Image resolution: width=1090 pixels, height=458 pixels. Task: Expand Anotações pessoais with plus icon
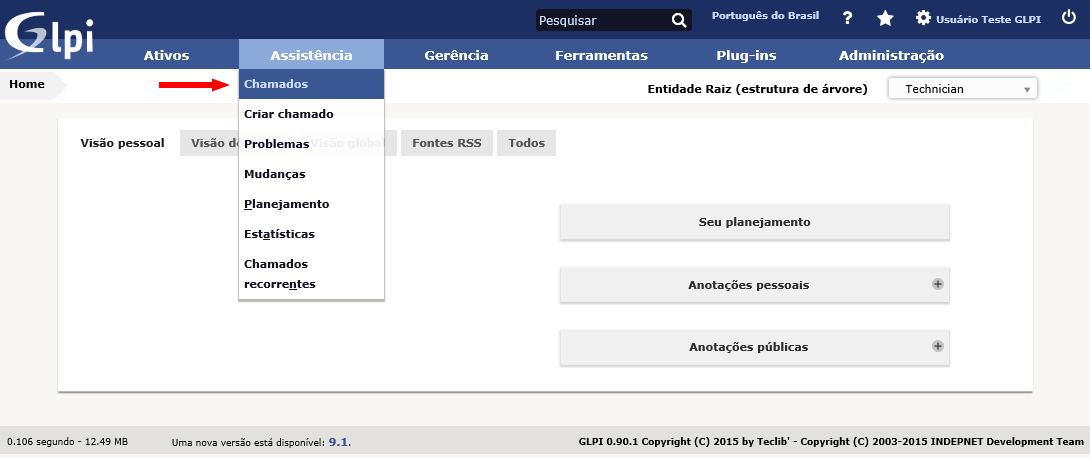pos(938,284)
